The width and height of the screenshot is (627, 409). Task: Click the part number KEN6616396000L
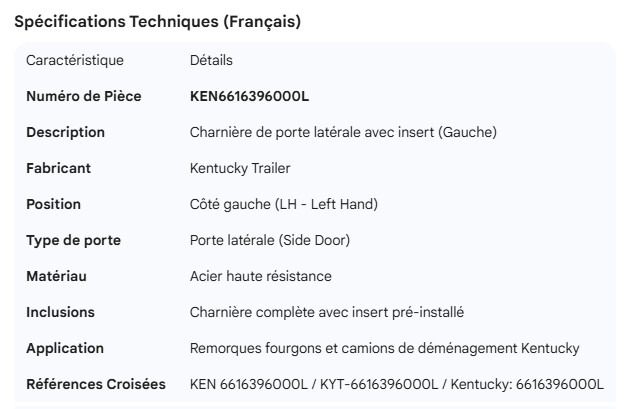(x=249, y=96)
